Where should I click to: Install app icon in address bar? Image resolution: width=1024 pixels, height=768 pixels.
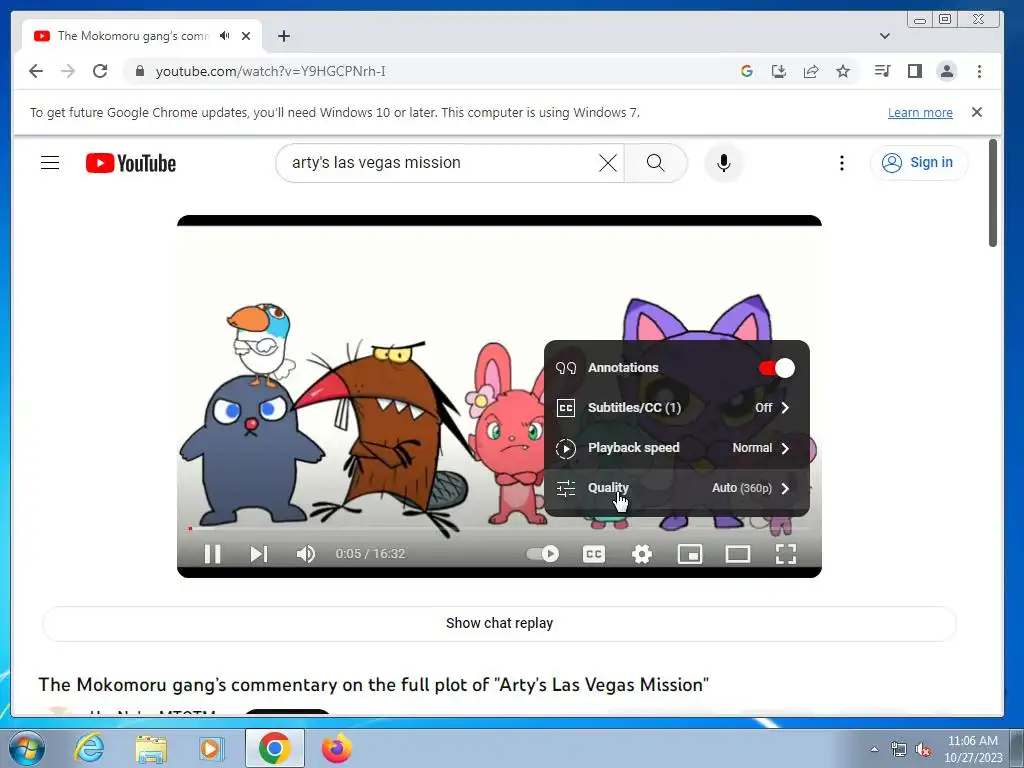point(778,71)
